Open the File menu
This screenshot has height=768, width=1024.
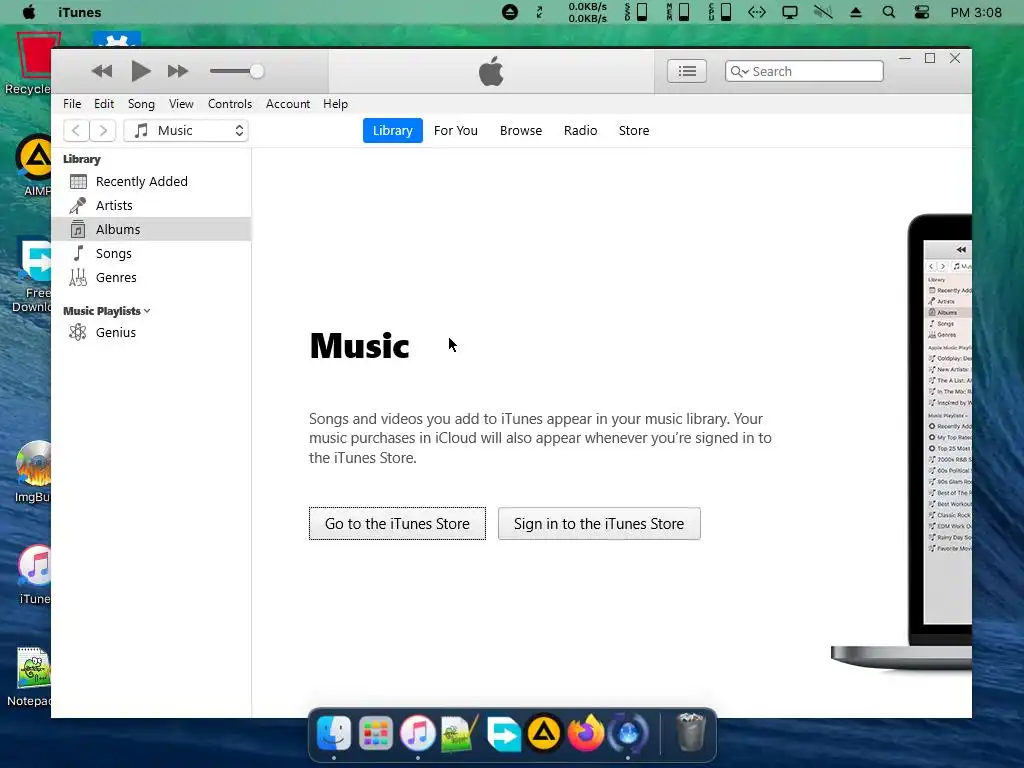point(72,104)
